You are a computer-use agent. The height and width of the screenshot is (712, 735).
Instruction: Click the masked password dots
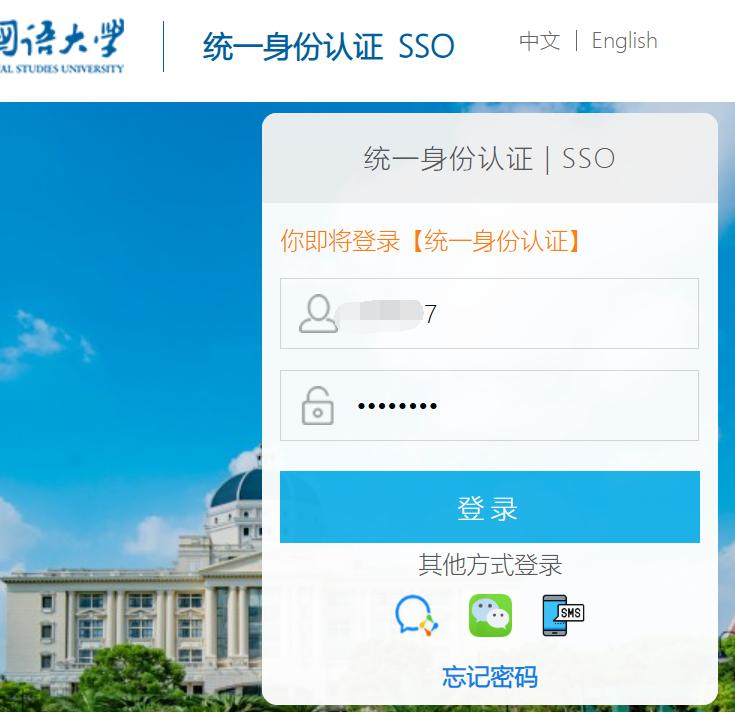pyautogui.click(x=397, y=406)
